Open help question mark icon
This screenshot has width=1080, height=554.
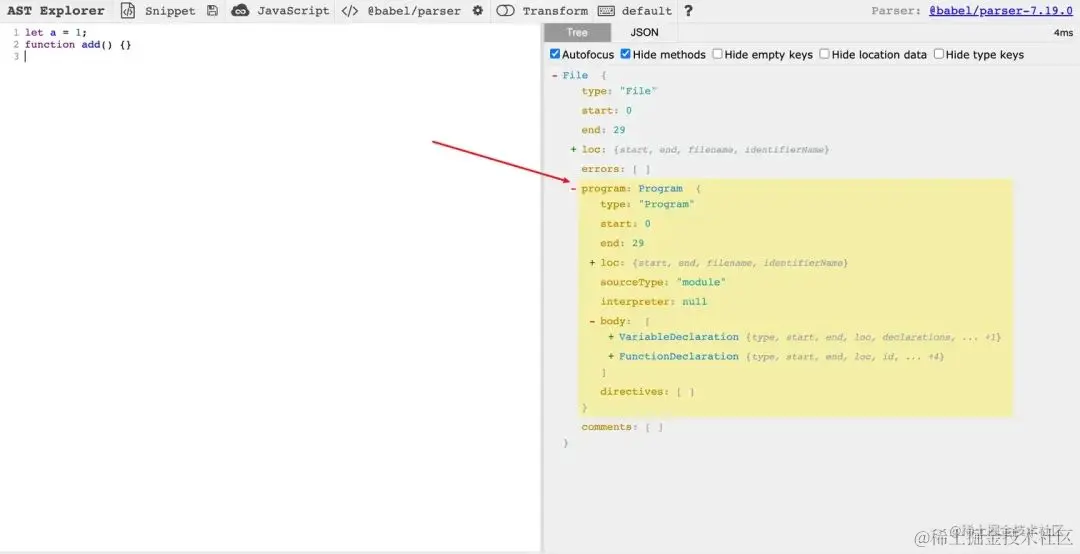pyautogui.click(x=688, y=11)
